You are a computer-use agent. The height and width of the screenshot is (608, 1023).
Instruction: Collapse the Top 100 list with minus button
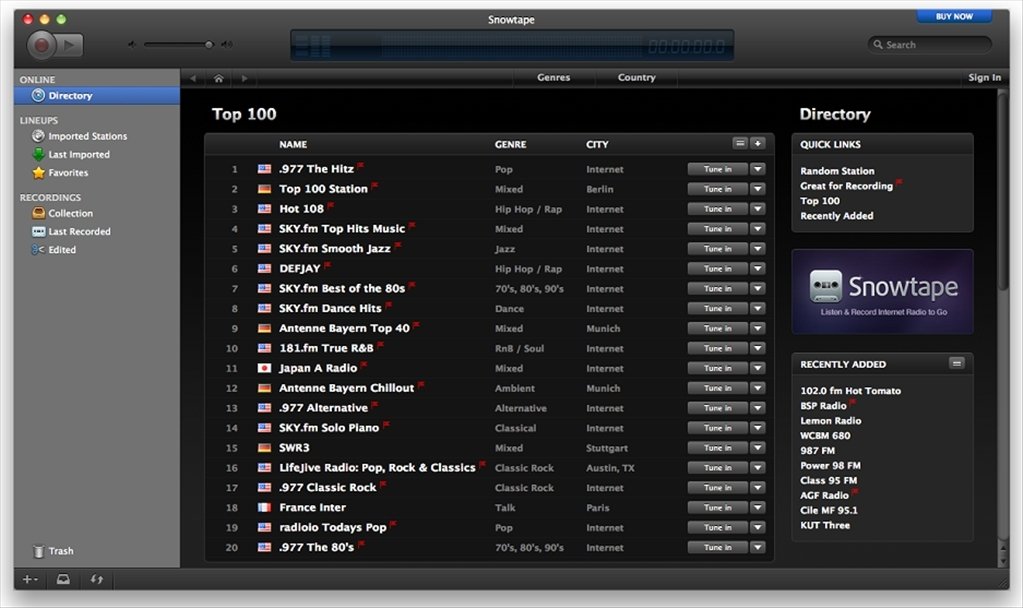[x=740, y=143]
